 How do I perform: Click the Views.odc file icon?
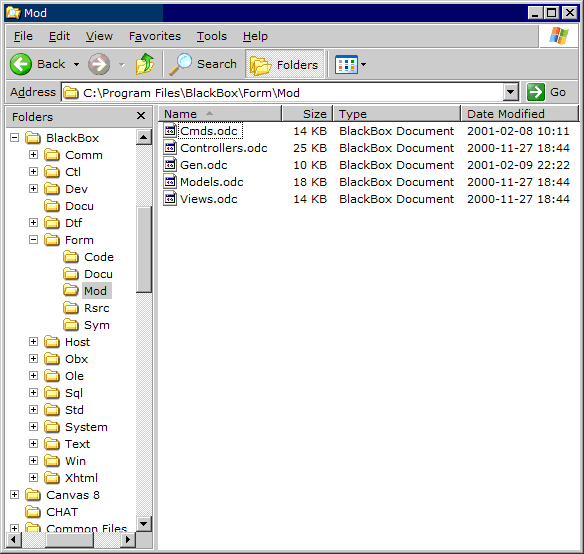coord(170,199)
